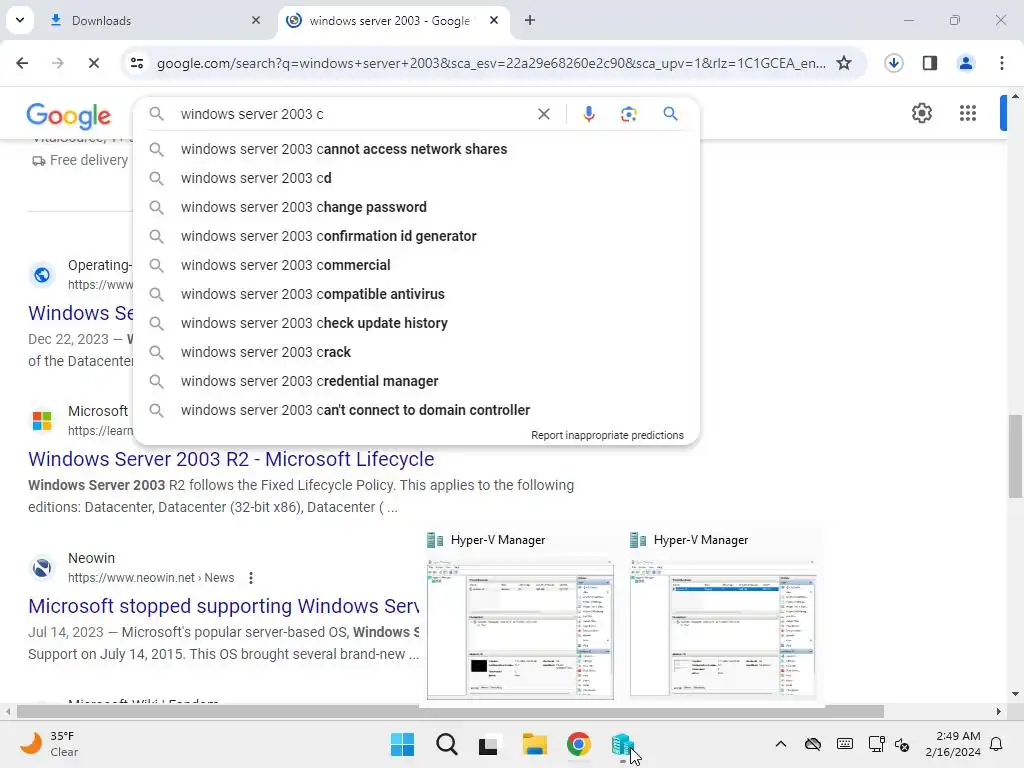This screenshot has height=768, width=1024.
Task: Open clock showing 2:49 AM
Action: (953, 744)
